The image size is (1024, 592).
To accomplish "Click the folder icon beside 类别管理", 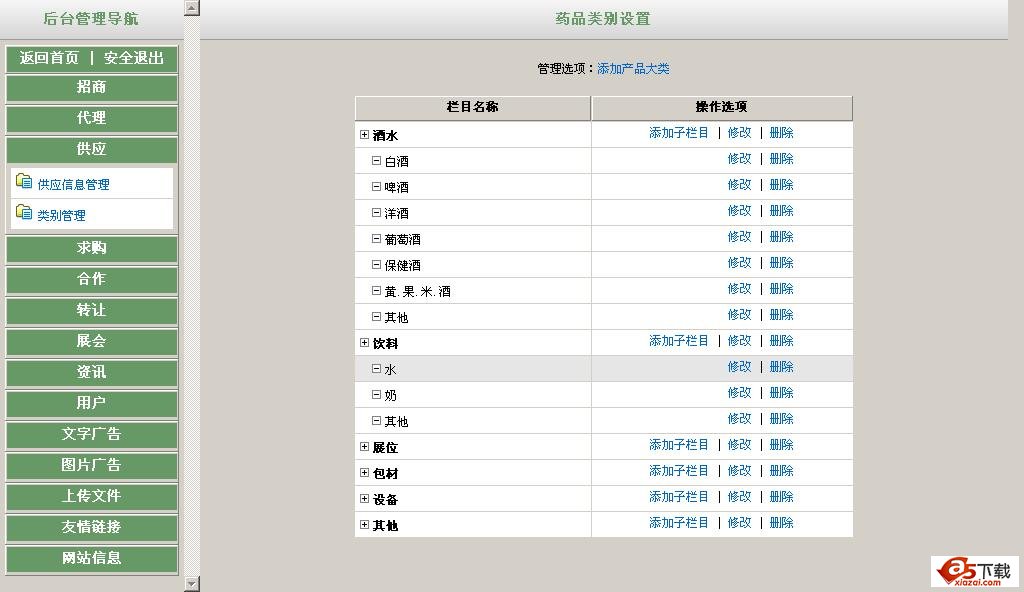I will 24,213.
